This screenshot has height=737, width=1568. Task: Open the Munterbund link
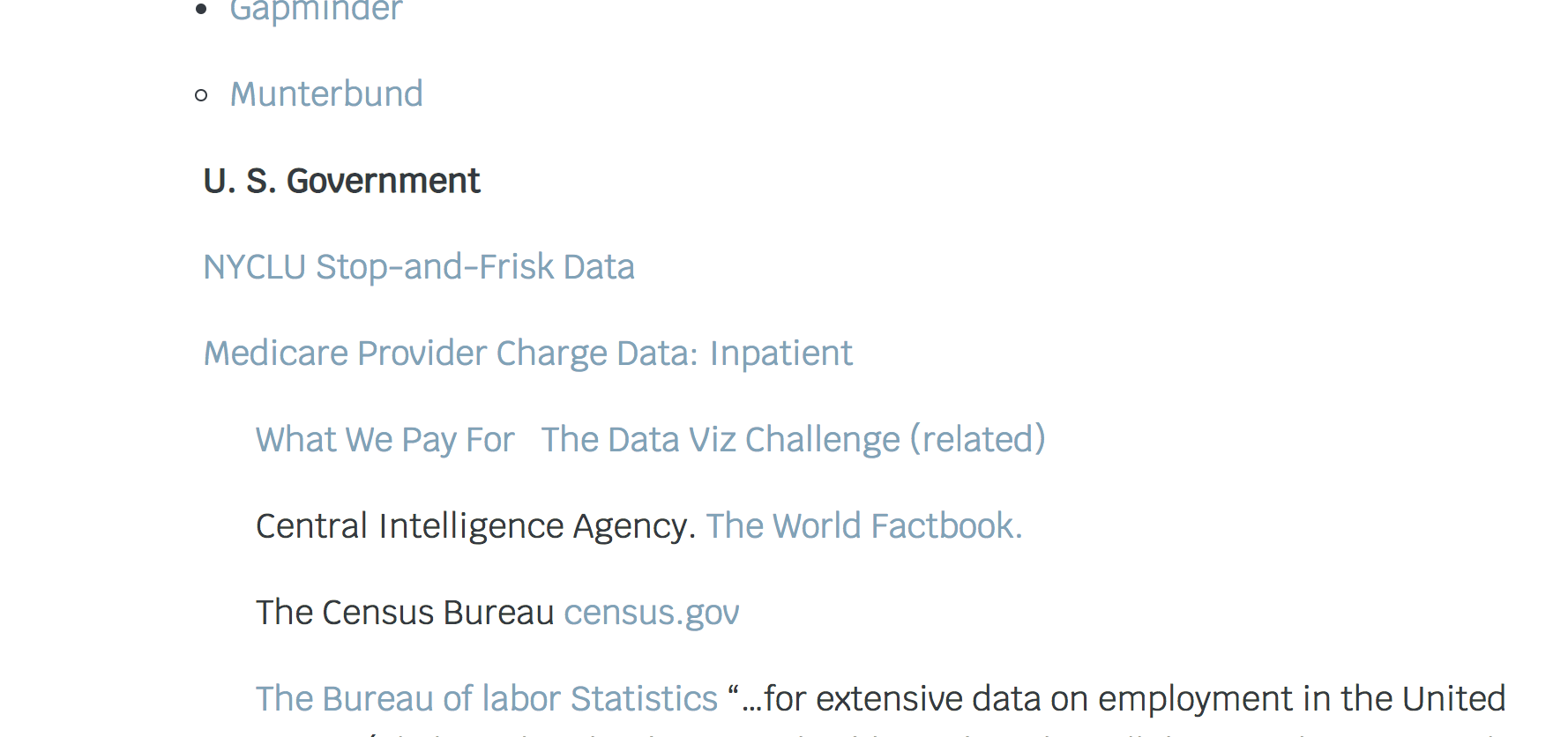click(326, 94)
